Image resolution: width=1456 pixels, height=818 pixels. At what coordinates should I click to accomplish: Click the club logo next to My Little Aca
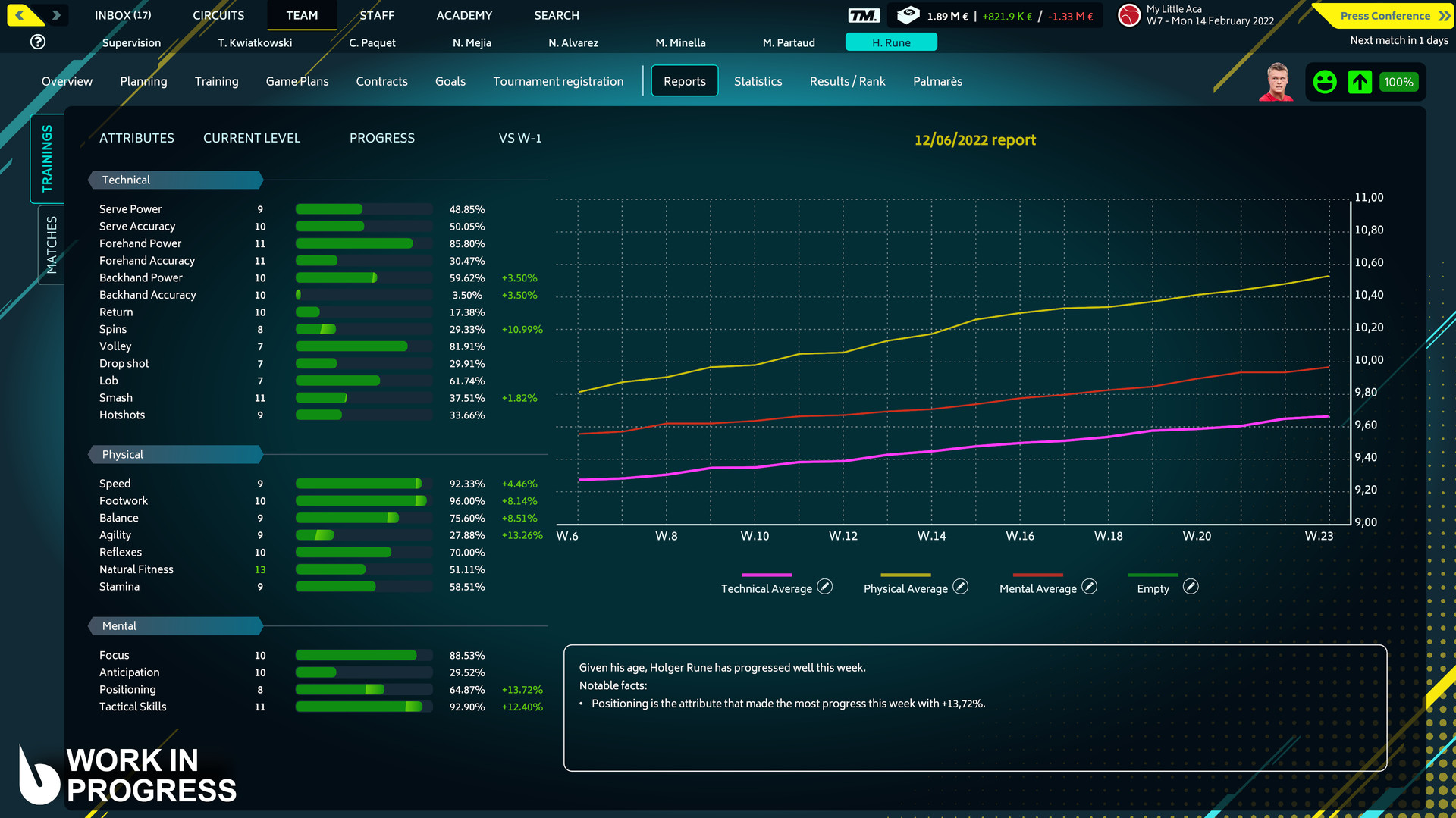click(x=1129, y=15)
